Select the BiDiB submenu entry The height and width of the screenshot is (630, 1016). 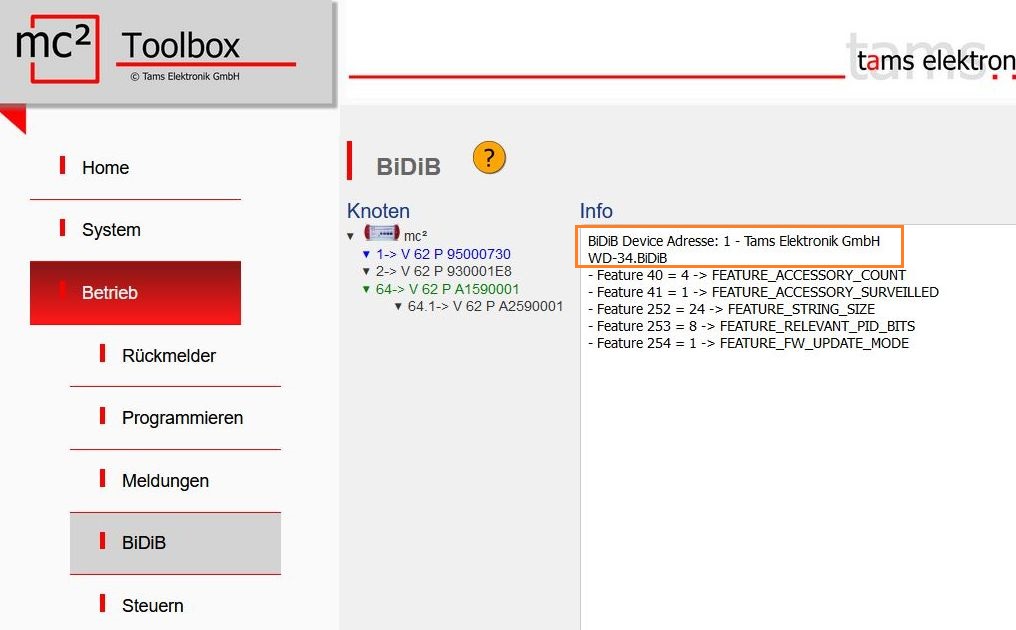pos(144,543)
